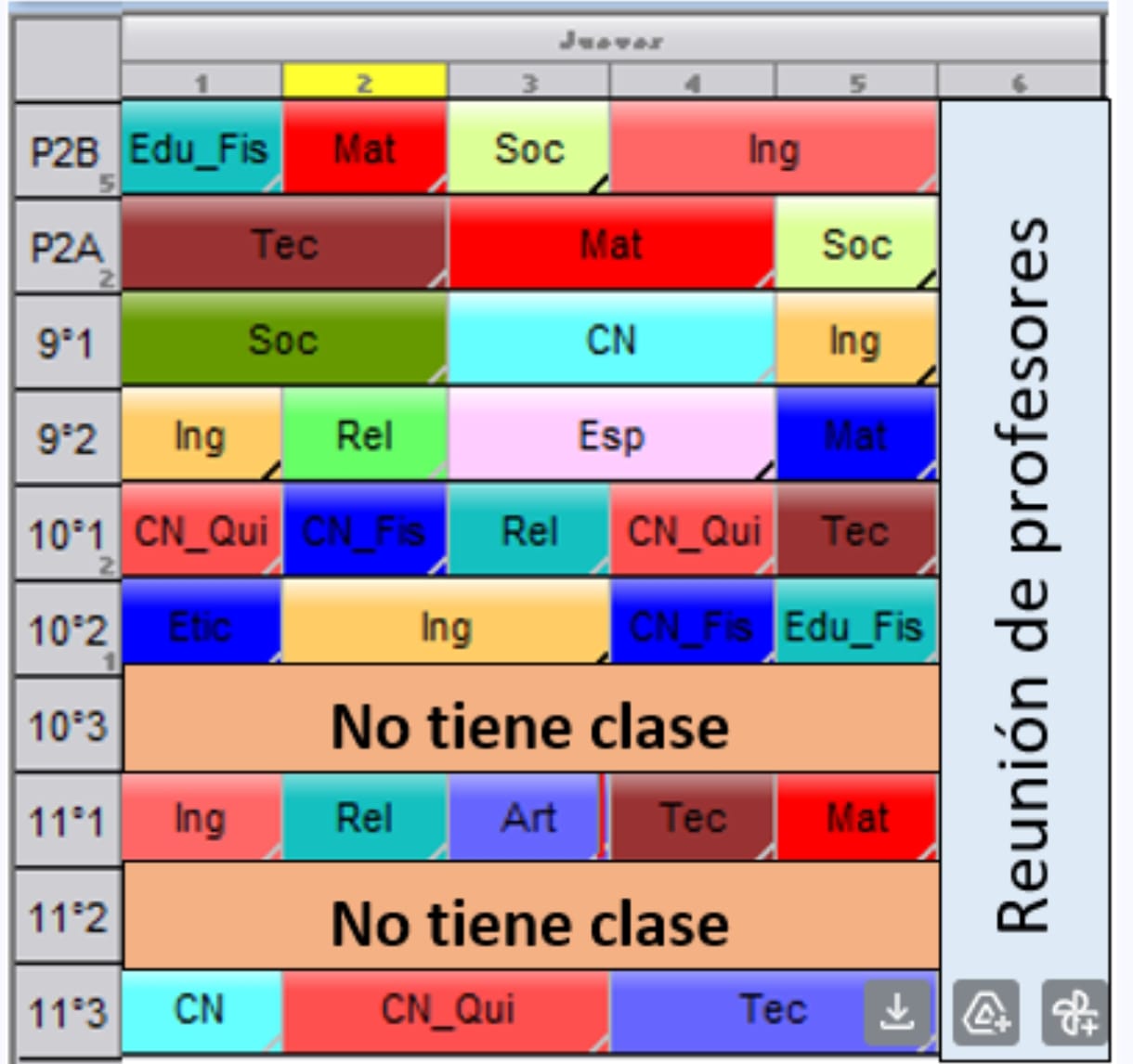Click the CN_Qui block in 11°3 row
This screenshot has height=1064, width=1133.
446,1009
